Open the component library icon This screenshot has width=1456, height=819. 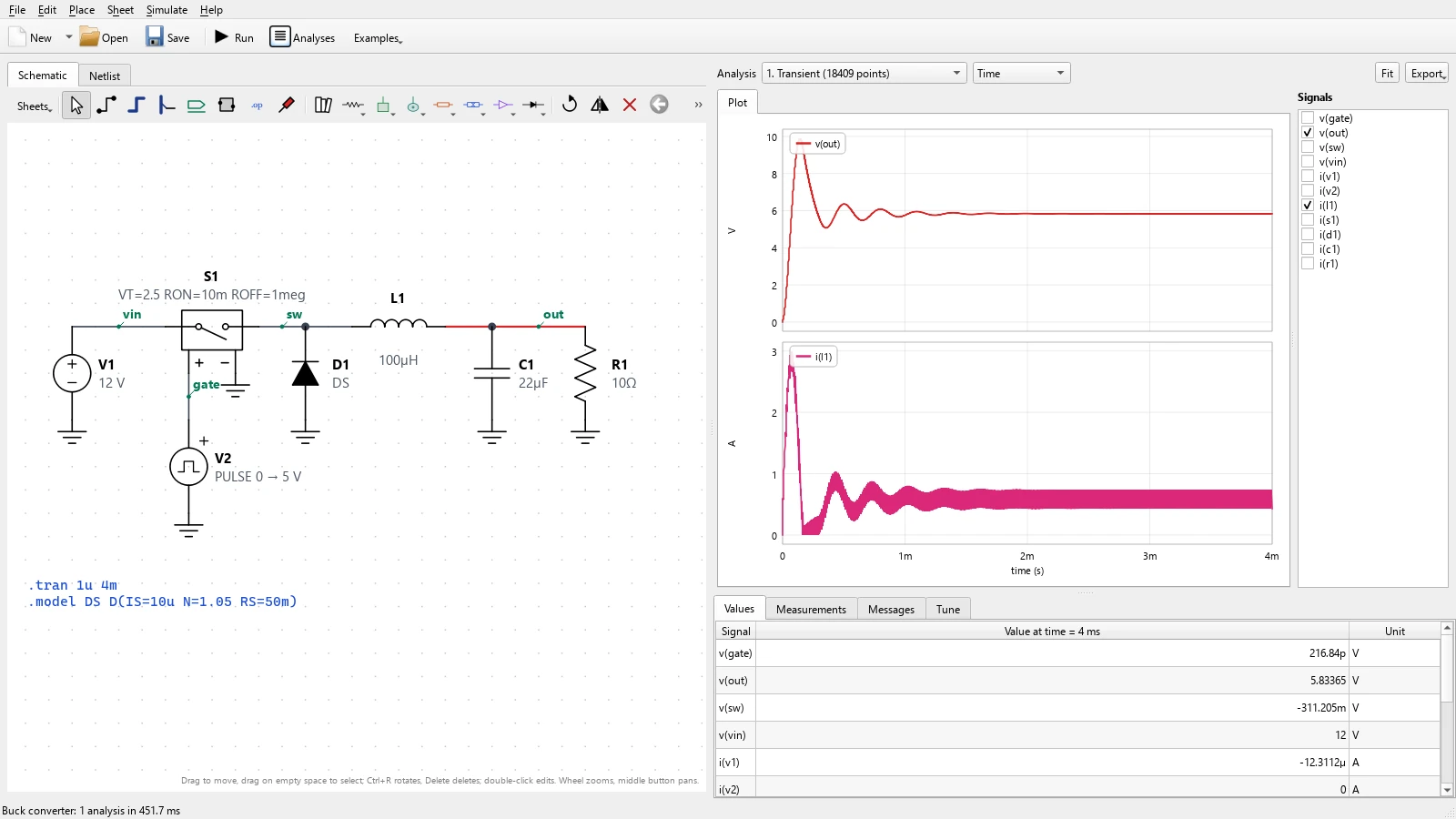323,106
